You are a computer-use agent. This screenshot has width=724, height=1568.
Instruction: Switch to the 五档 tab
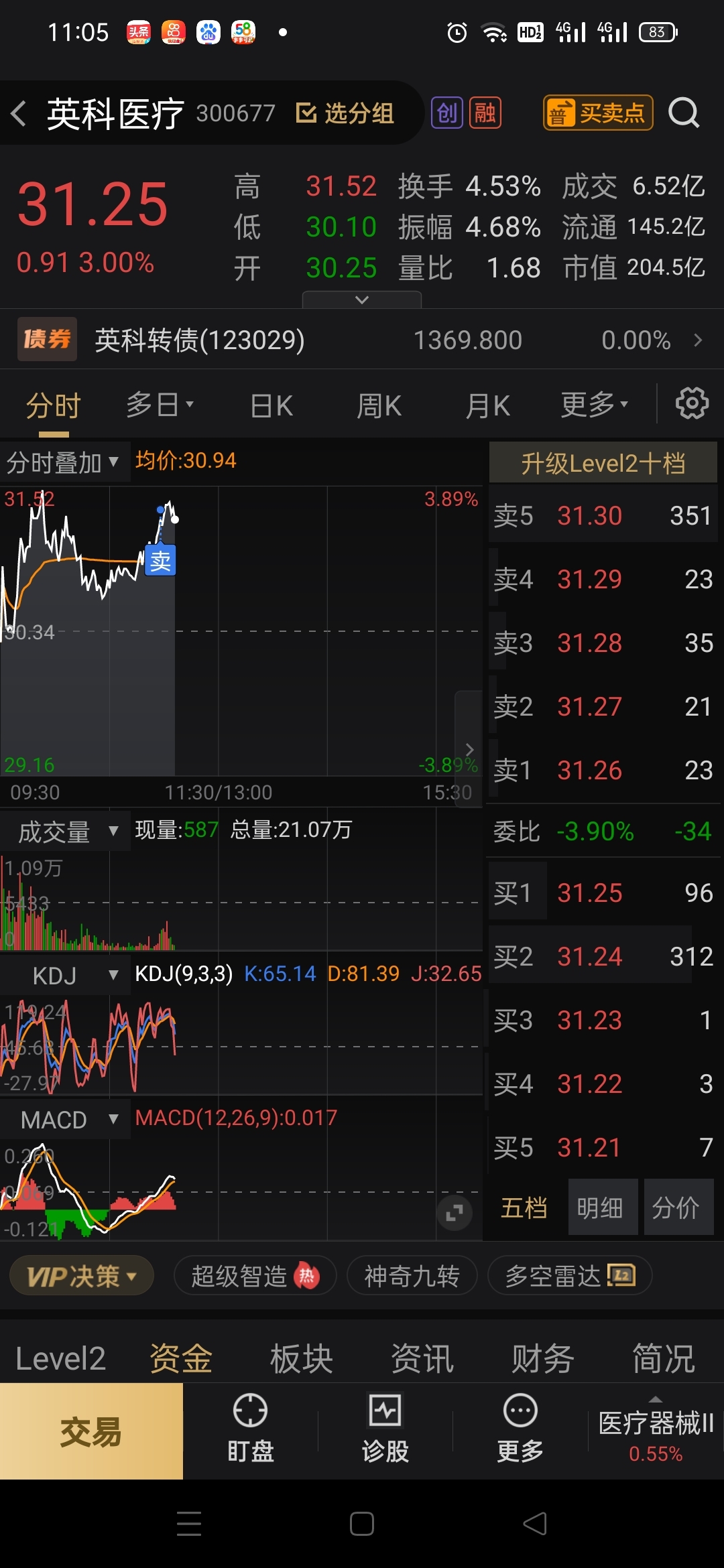(524, 1207)
